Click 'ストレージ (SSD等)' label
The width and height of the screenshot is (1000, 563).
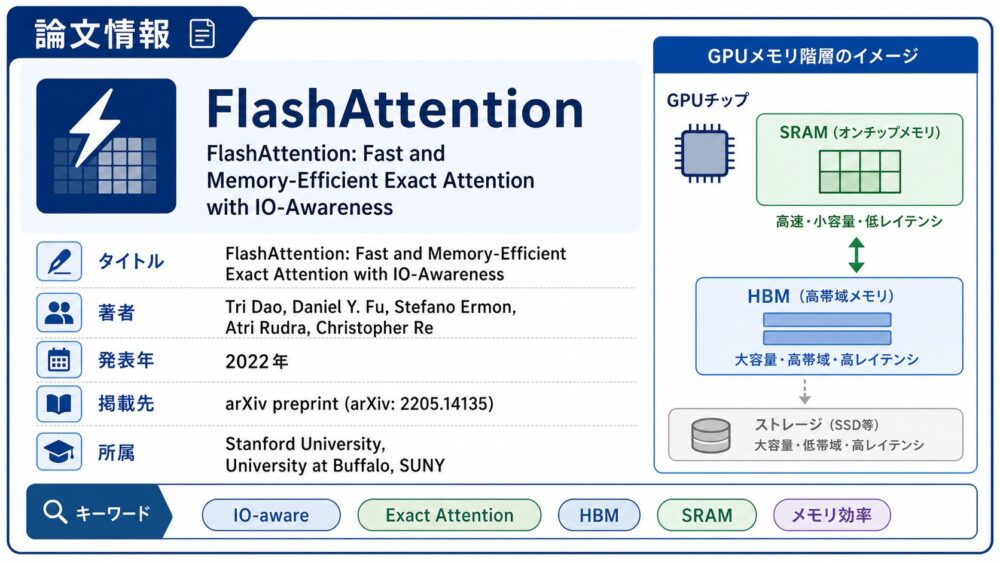coord(817,425)
